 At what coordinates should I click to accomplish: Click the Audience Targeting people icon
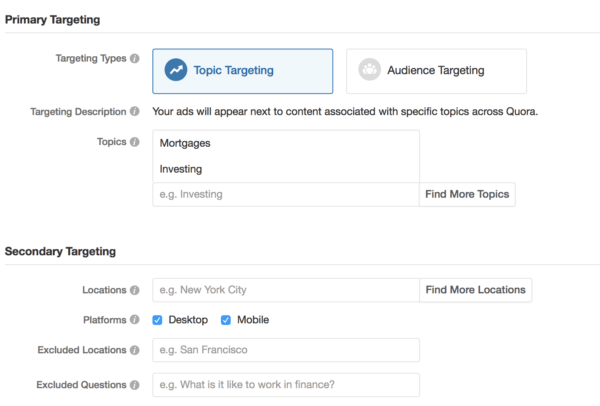tap(369, 70)
